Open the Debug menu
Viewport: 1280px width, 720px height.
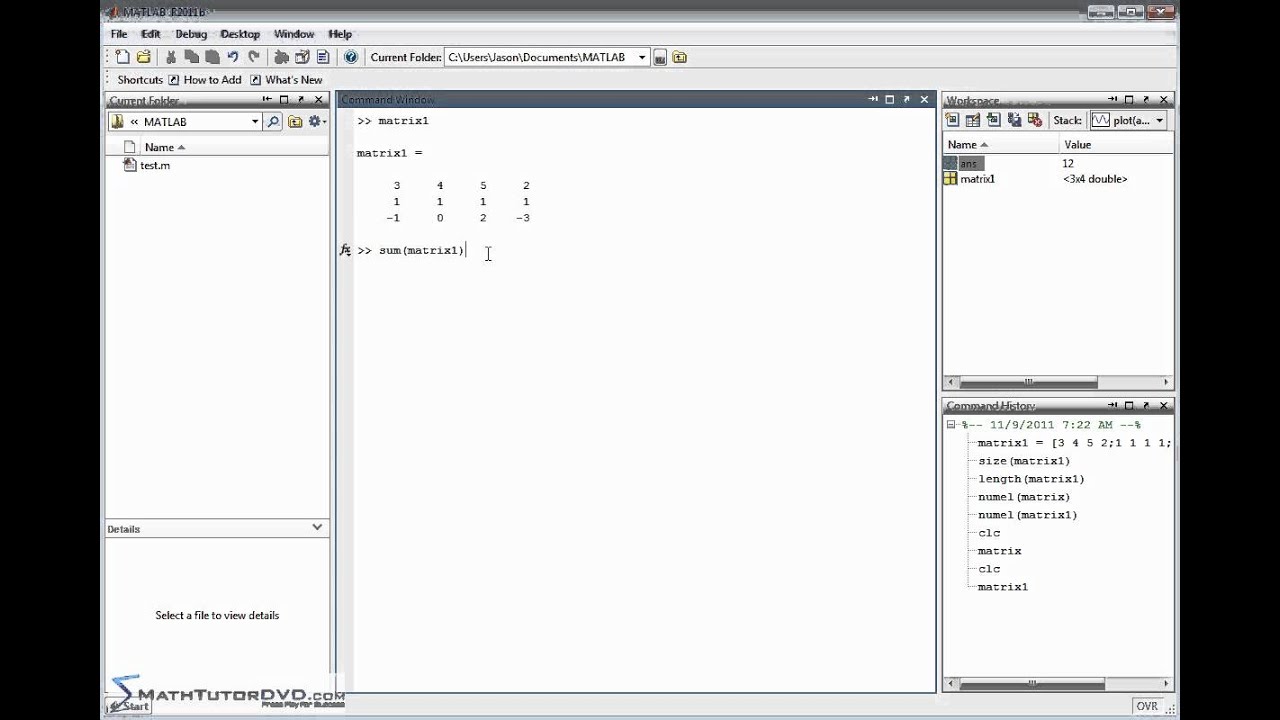pos(191,34)
